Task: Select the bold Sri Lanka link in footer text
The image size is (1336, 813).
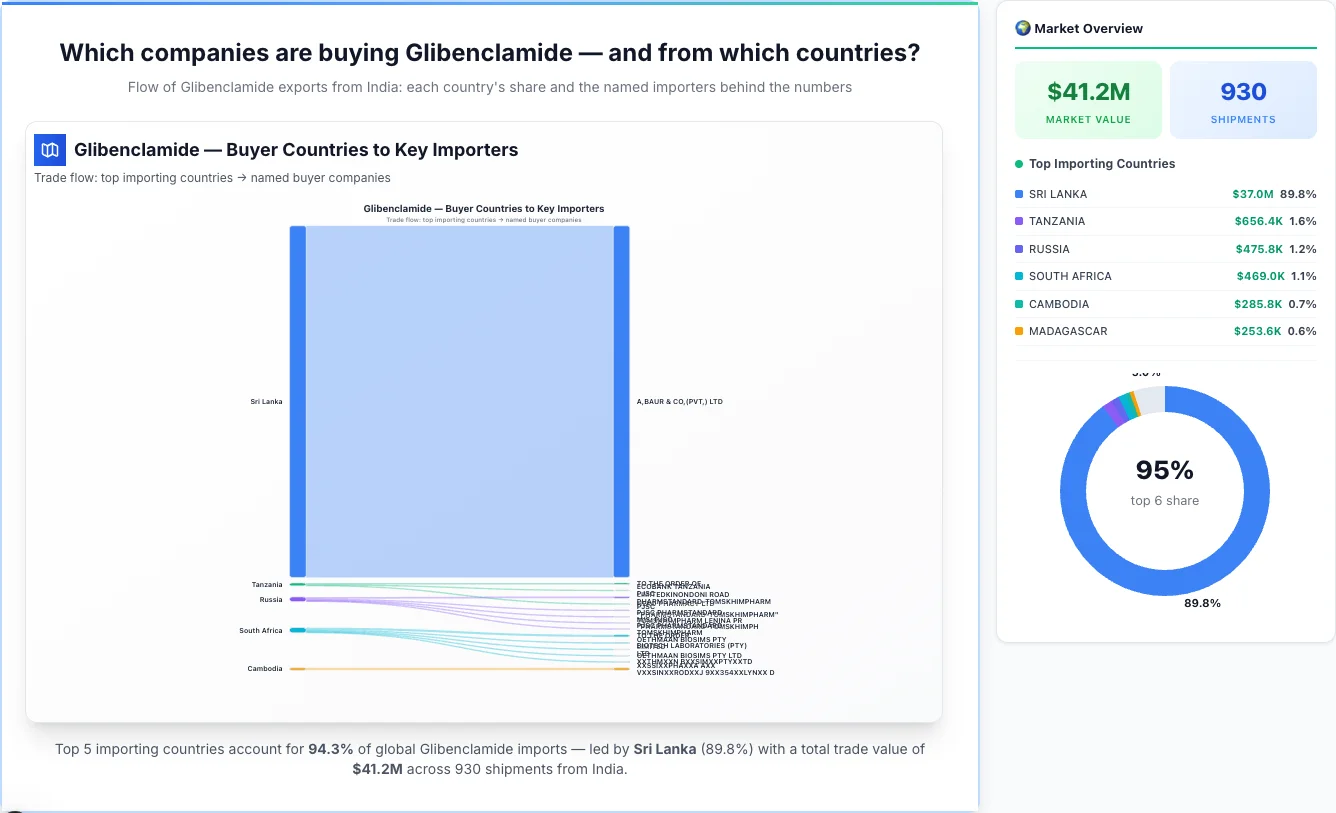Action: 664,748
